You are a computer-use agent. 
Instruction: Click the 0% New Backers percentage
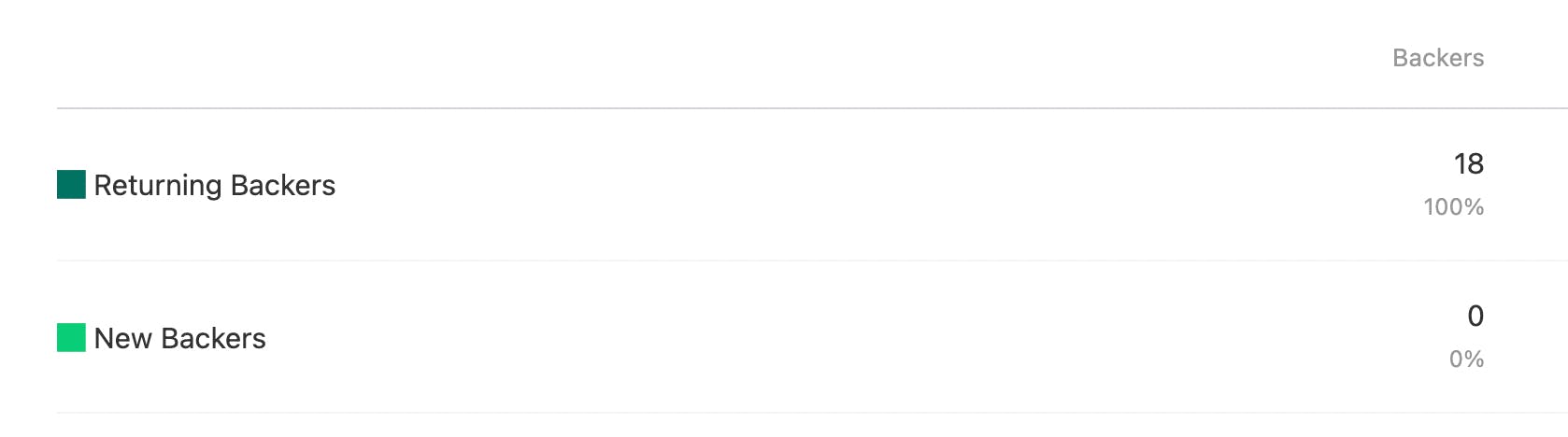pyautogui.click(x=1466, y=359)
